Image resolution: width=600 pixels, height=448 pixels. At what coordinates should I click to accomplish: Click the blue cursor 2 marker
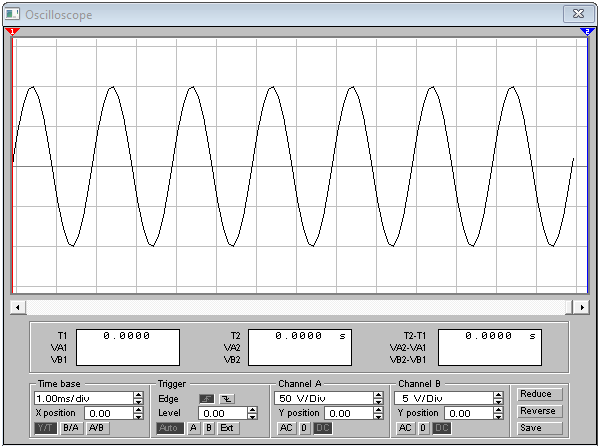(x=587, y=31)
